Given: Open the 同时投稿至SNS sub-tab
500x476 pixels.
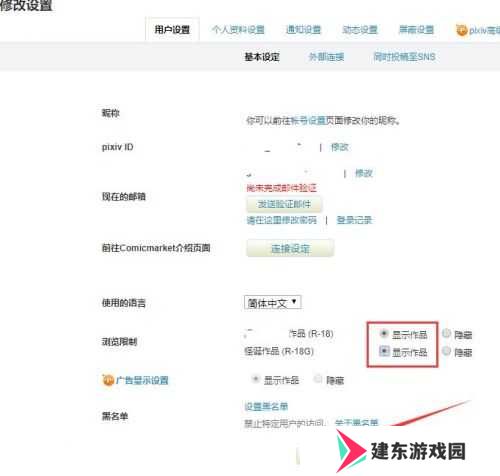Looking at the screenshot, I should [404, 57].
